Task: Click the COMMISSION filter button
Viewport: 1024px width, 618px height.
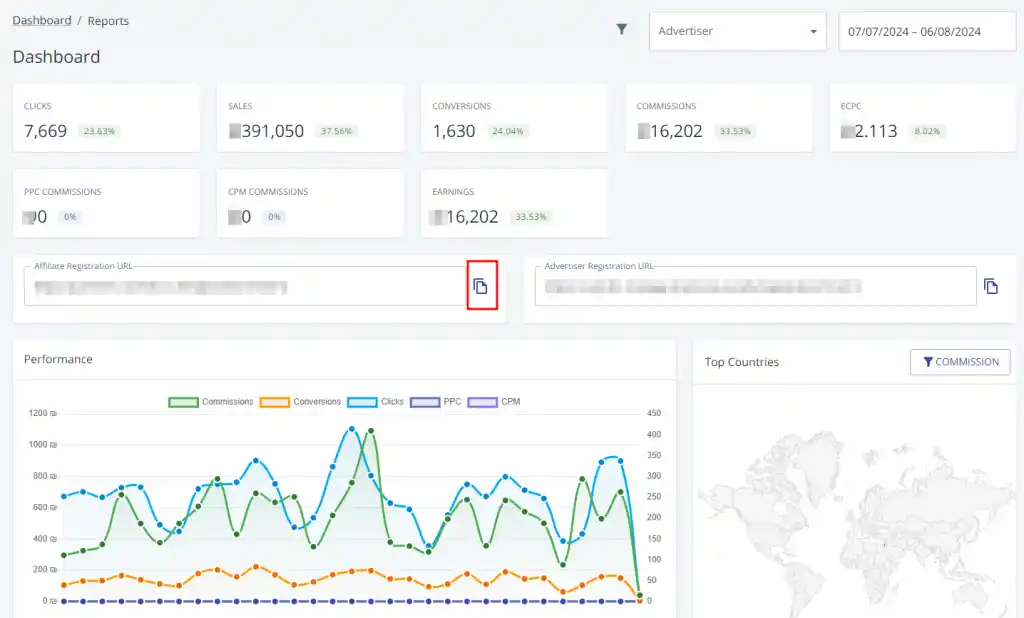Action: tap(960, 362)
